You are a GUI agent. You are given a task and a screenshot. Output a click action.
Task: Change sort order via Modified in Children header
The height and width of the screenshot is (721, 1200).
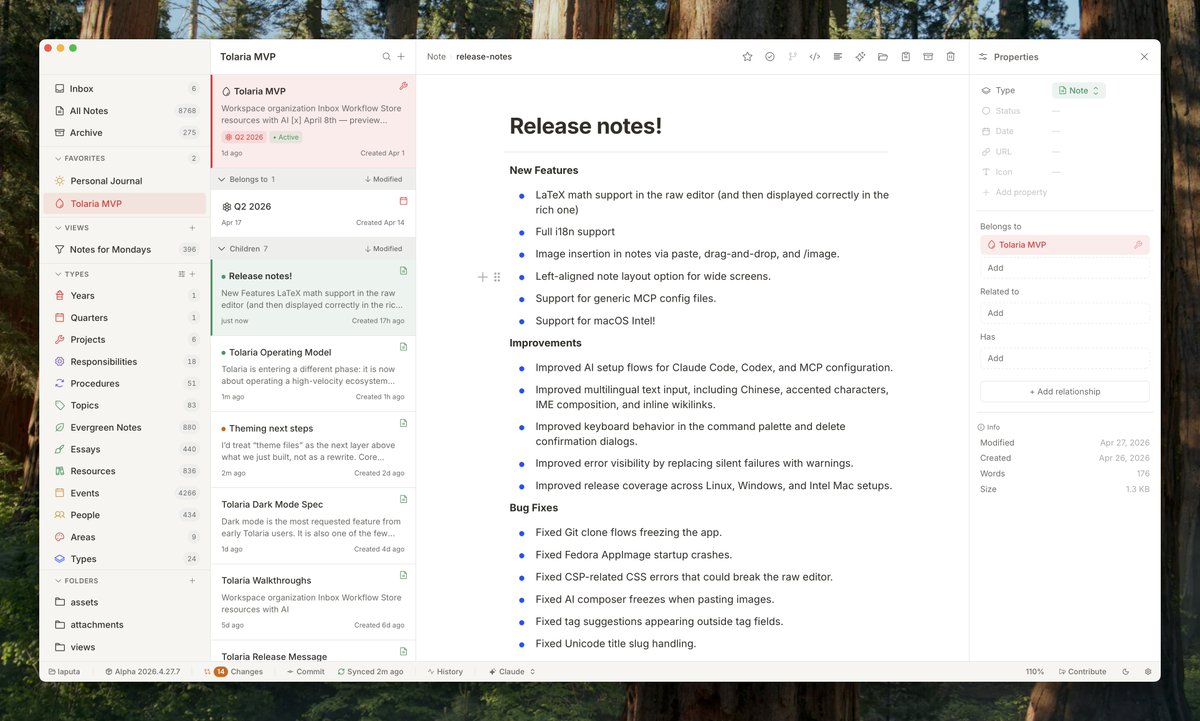[384, 249]
